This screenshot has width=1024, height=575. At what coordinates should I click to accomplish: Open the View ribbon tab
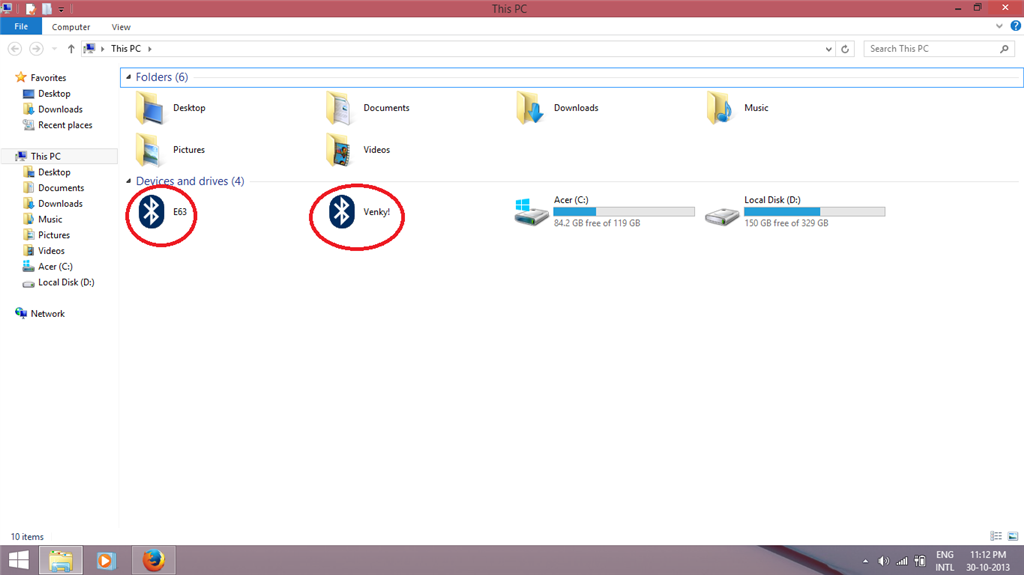point(121,27)
